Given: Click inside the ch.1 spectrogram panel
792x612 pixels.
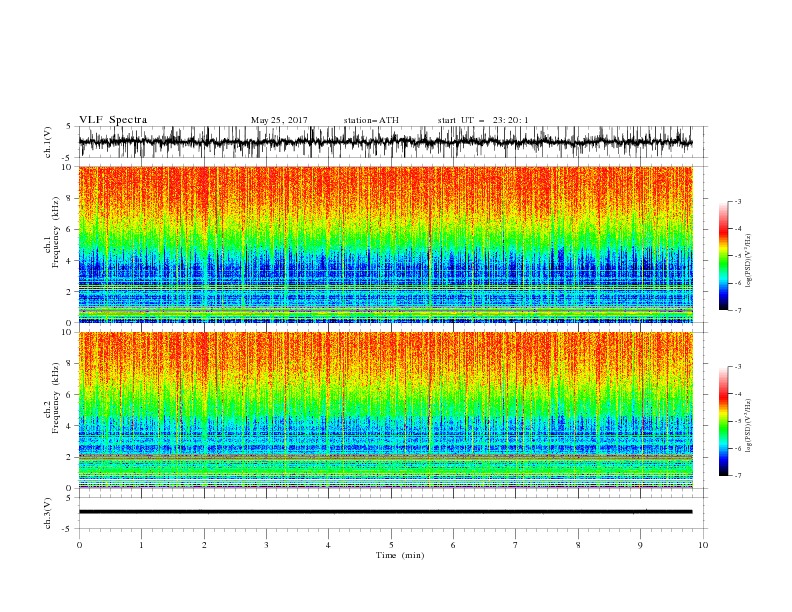Looking at the screenshot, I should point(385,244).
